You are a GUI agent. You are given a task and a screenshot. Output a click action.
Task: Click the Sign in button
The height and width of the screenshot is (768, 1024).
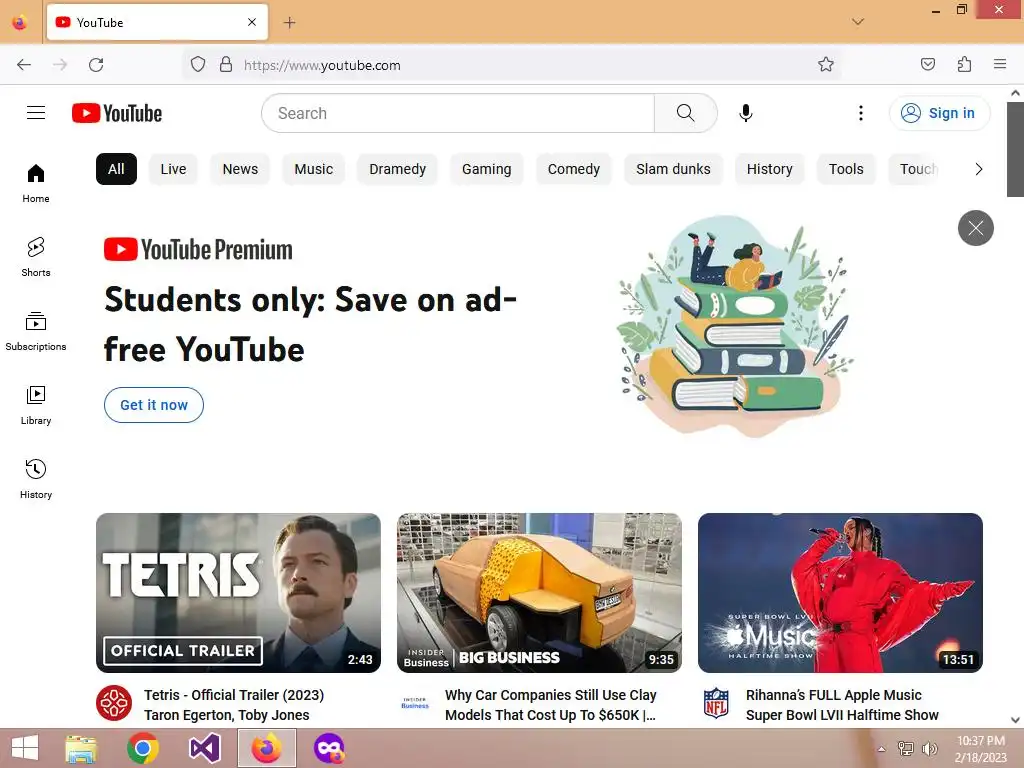coord(939,113)
